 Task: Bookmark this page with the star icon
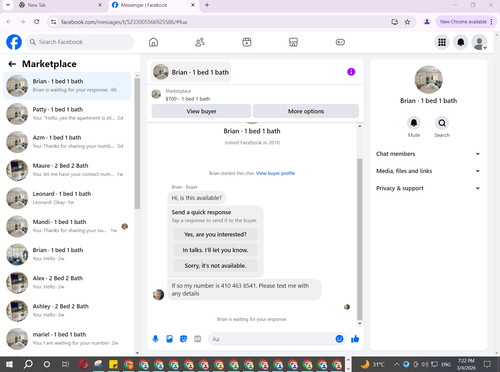(x=407, y=22)
